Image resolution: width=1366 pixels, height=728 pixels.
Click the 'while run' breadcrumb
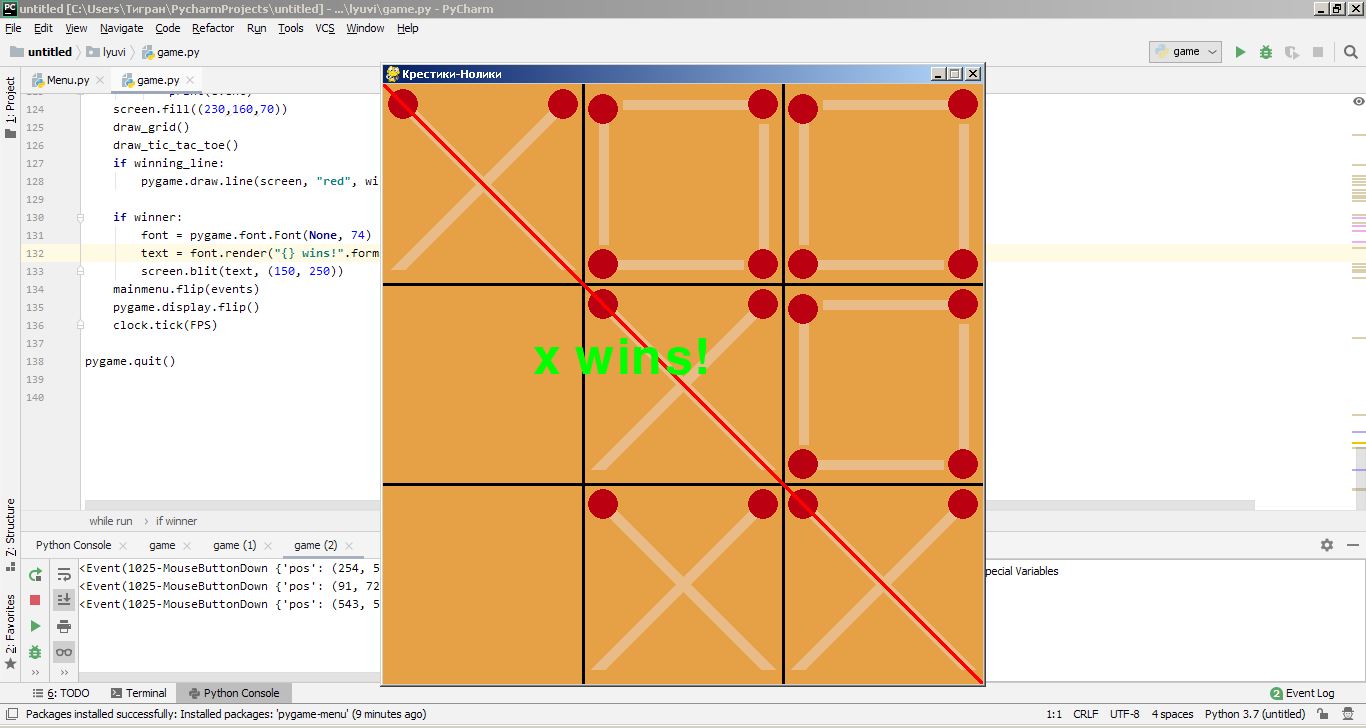110,521
